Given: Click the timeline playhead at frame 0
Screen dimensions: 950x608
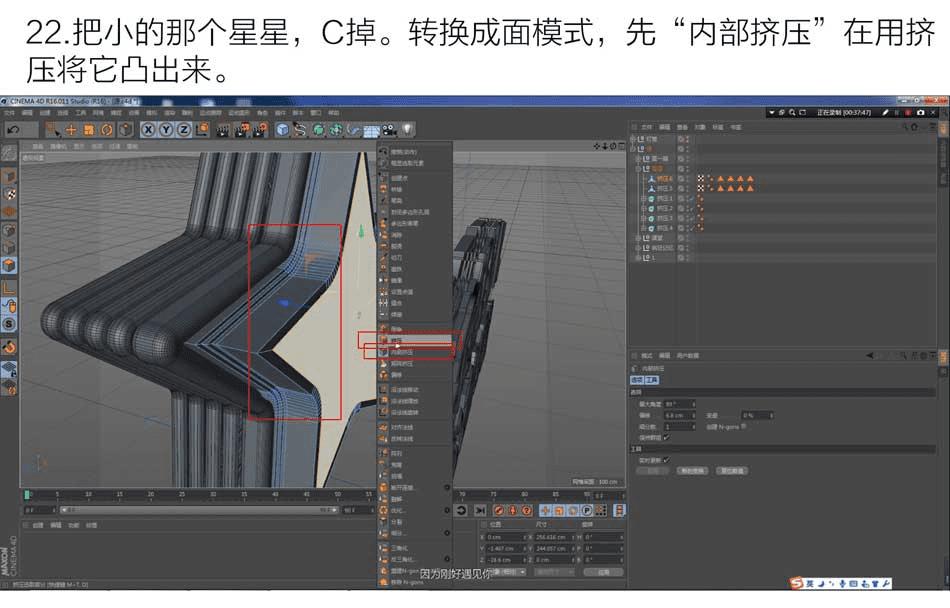Looking at the screenshot, I should coord(27,495).
